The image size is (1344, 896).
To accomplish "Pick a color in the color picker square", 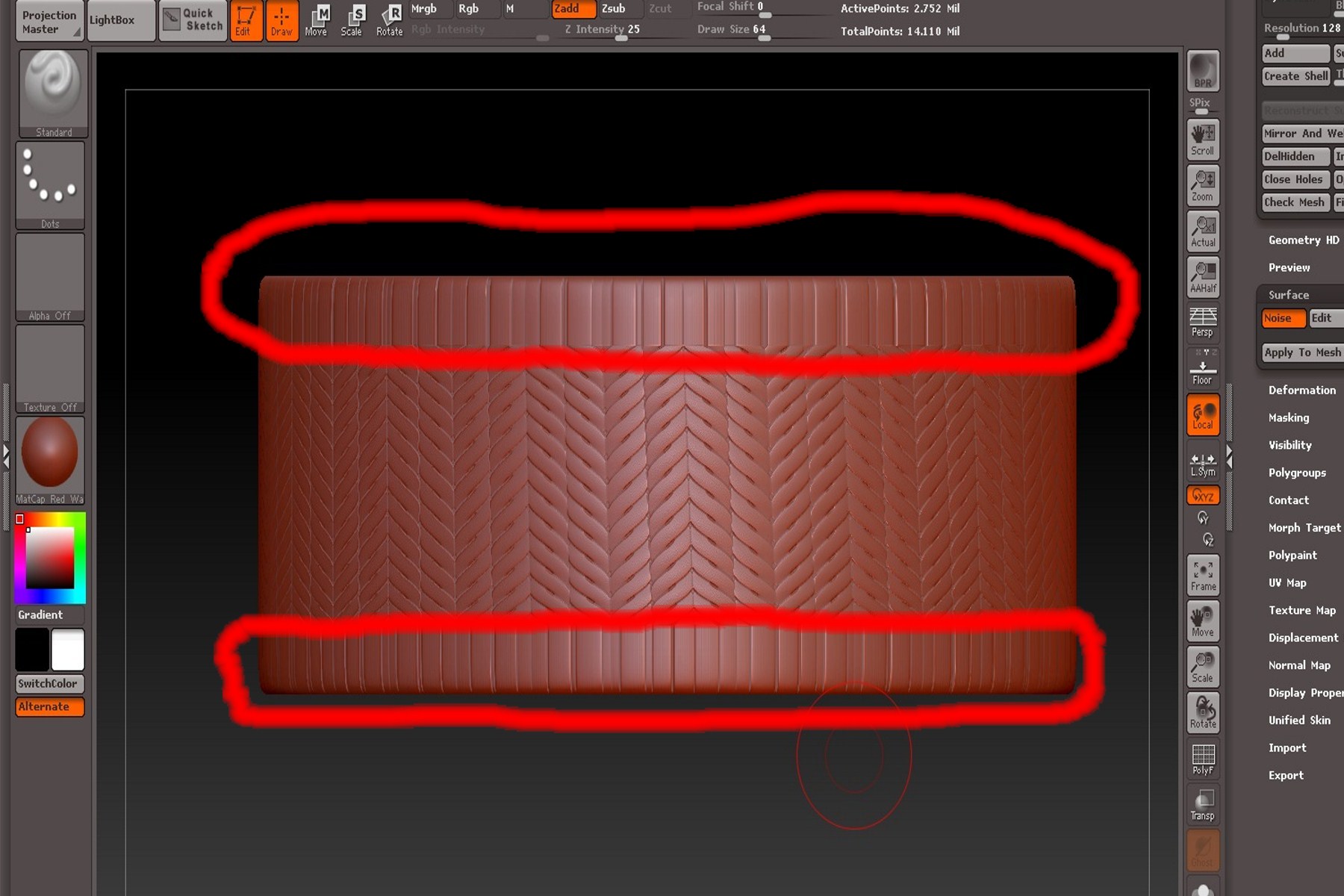I will point(50,557).
